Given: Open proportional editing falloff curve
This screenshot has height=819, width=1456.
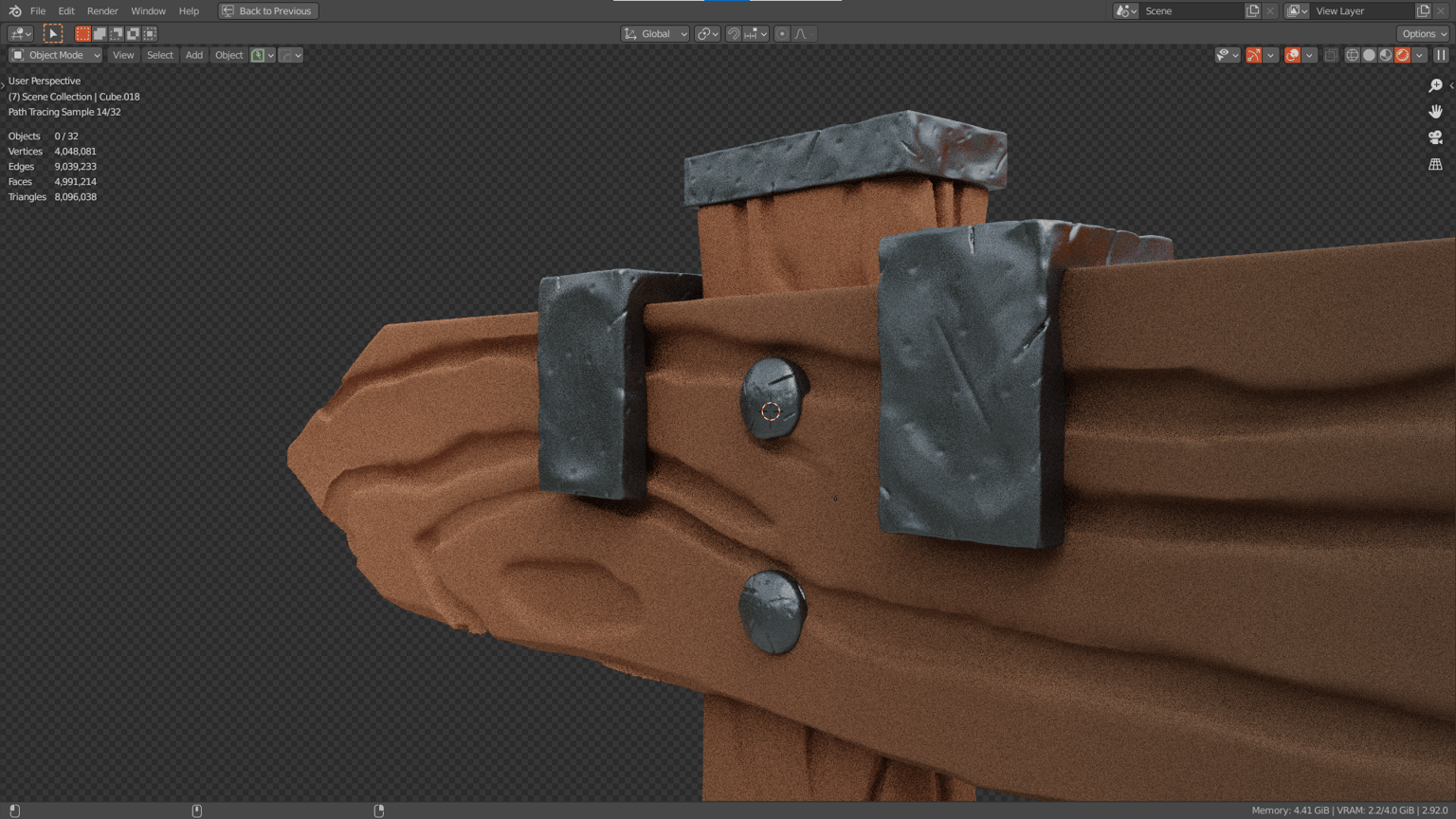Looking at the screenshot, I should pos(803,33).
